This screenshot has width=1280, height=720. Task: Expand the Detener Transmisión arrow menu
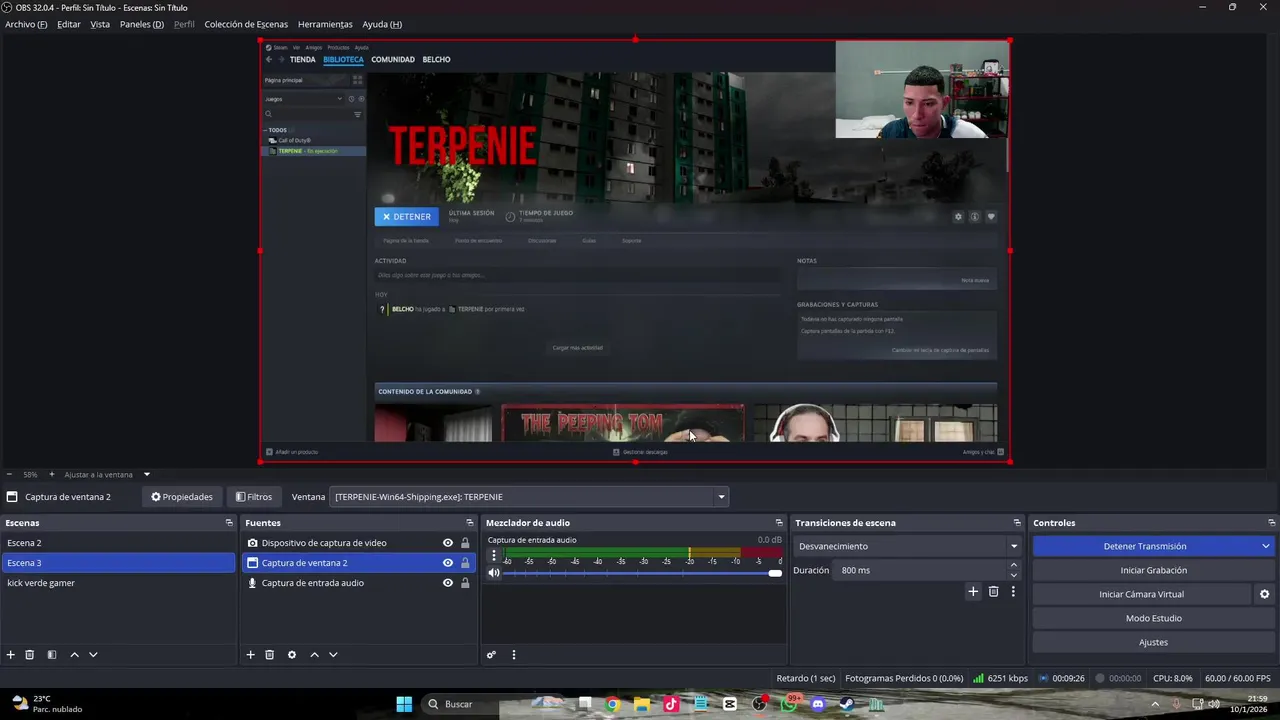[1265, 546]
